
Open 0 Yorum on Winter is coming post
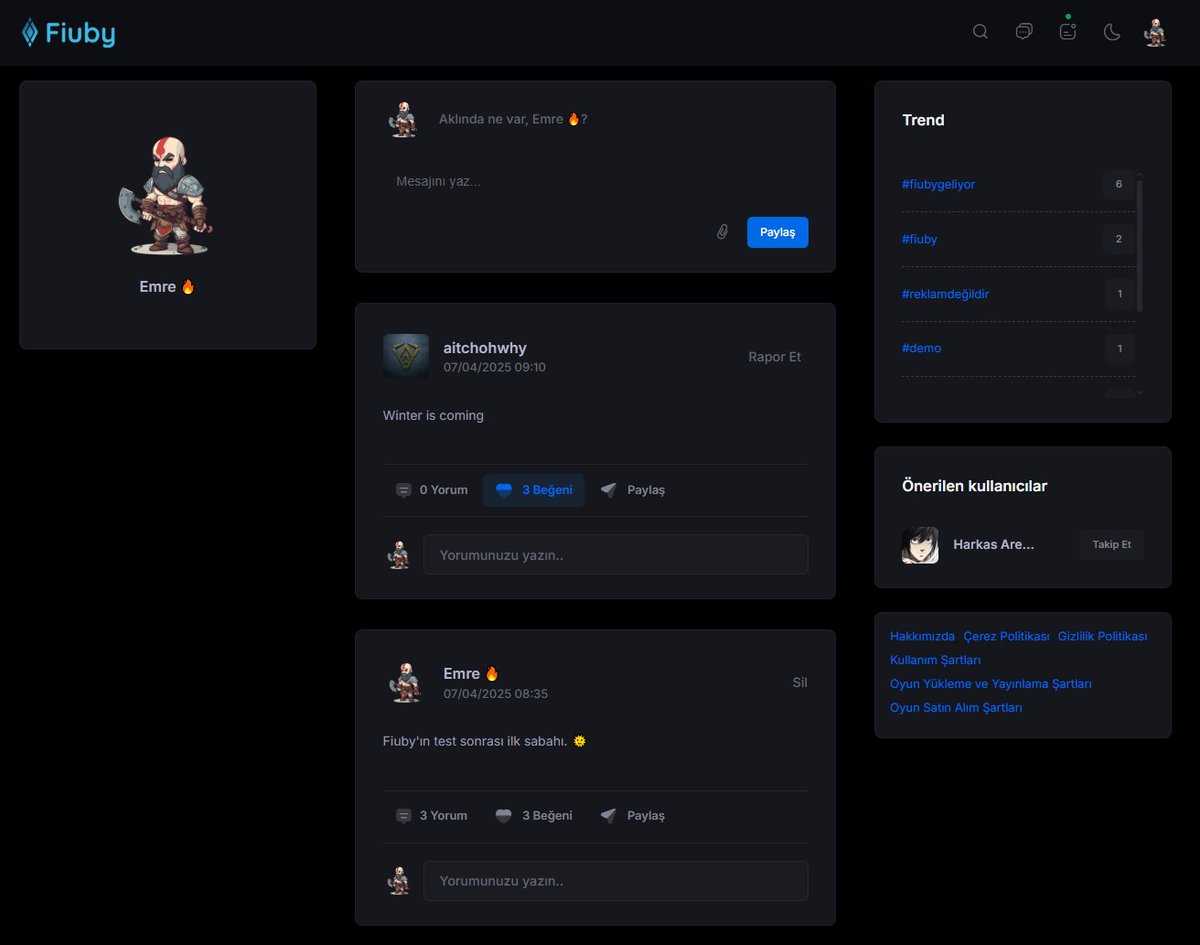(432, 490)
